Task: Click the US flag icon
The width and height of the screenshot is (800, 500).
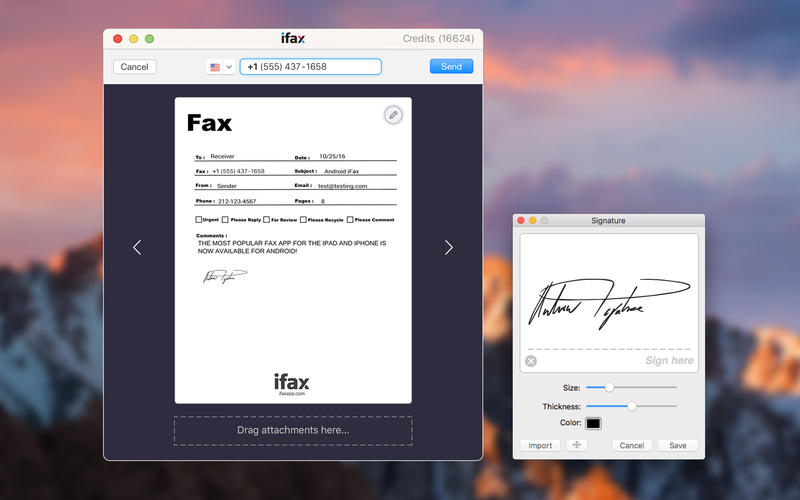Action: pyautogui.click(x=215, y=67)
